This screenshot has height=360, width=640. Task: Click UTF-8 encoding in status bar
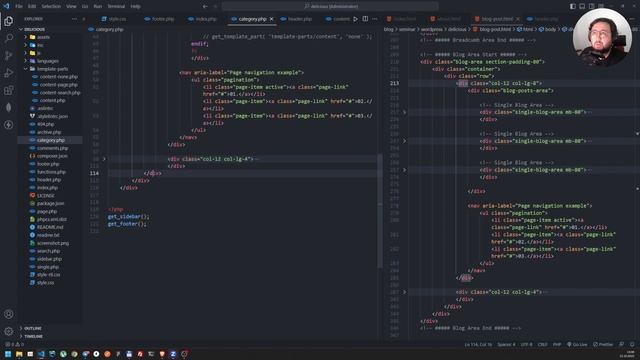tap(527, 344)
